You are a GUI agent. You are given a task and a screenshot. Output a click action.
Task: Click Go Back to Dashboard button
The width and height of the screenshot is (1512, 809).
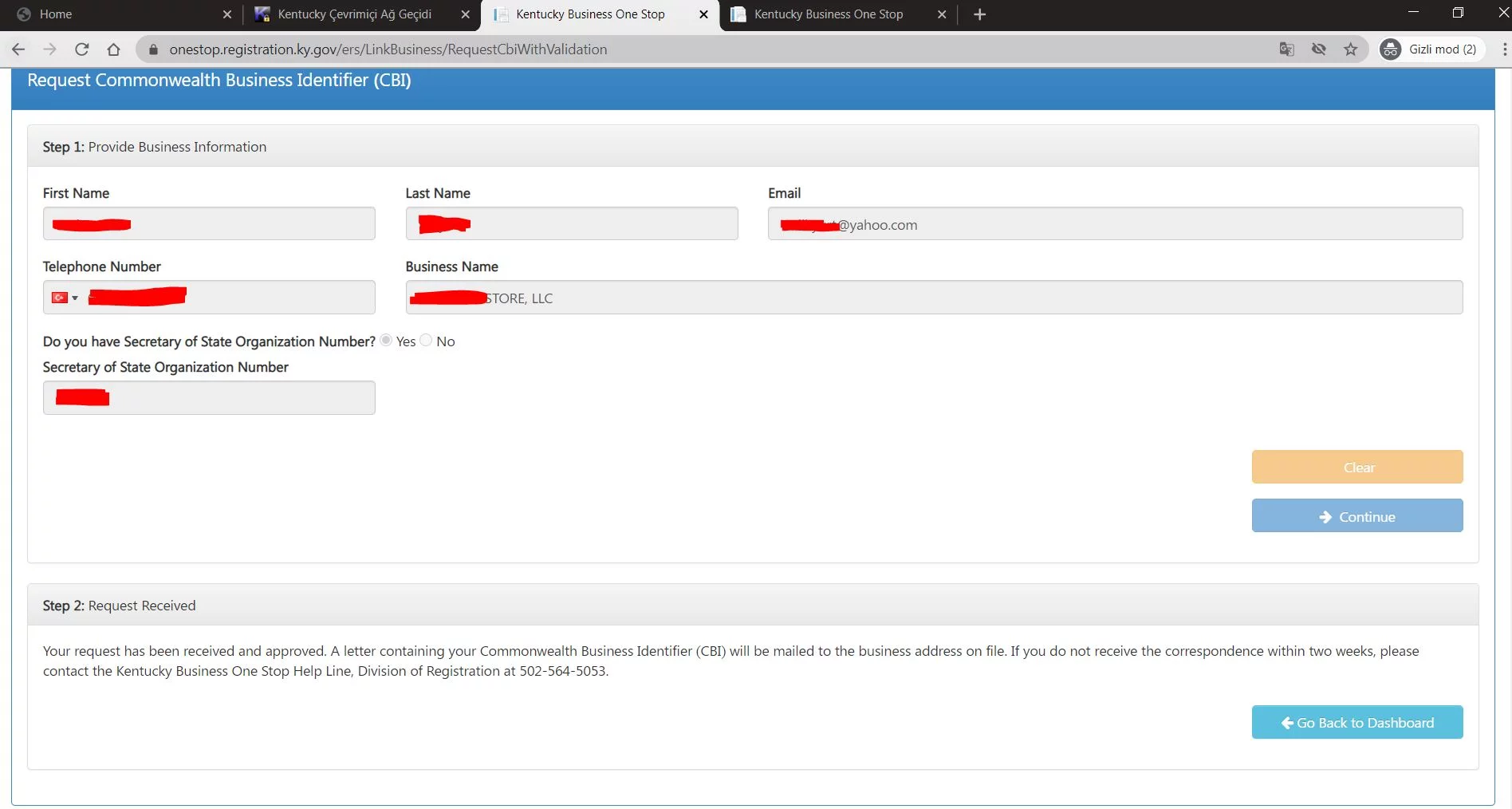coord(1356,723)
